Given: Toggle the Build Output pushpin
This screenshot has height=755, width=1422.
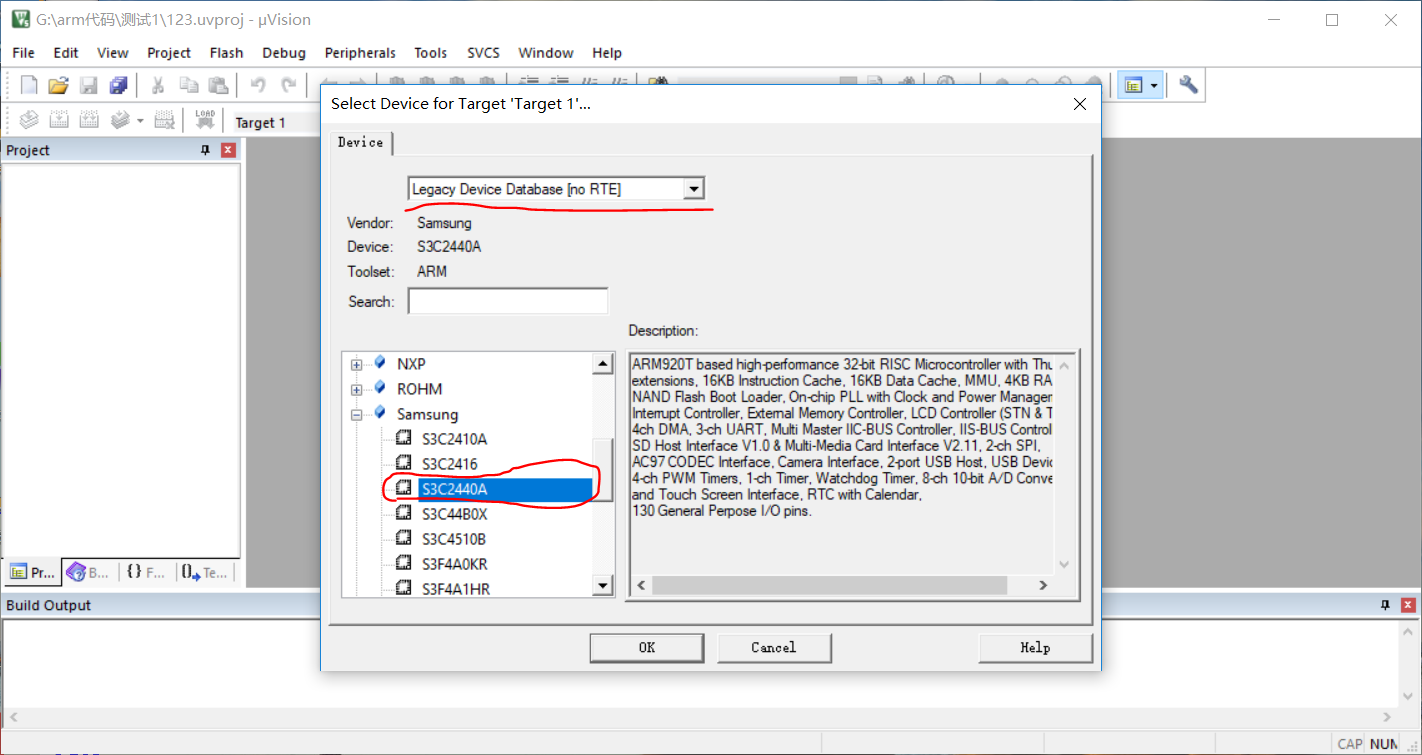Looking at the screenshot, I should [x=1386, y=605].
